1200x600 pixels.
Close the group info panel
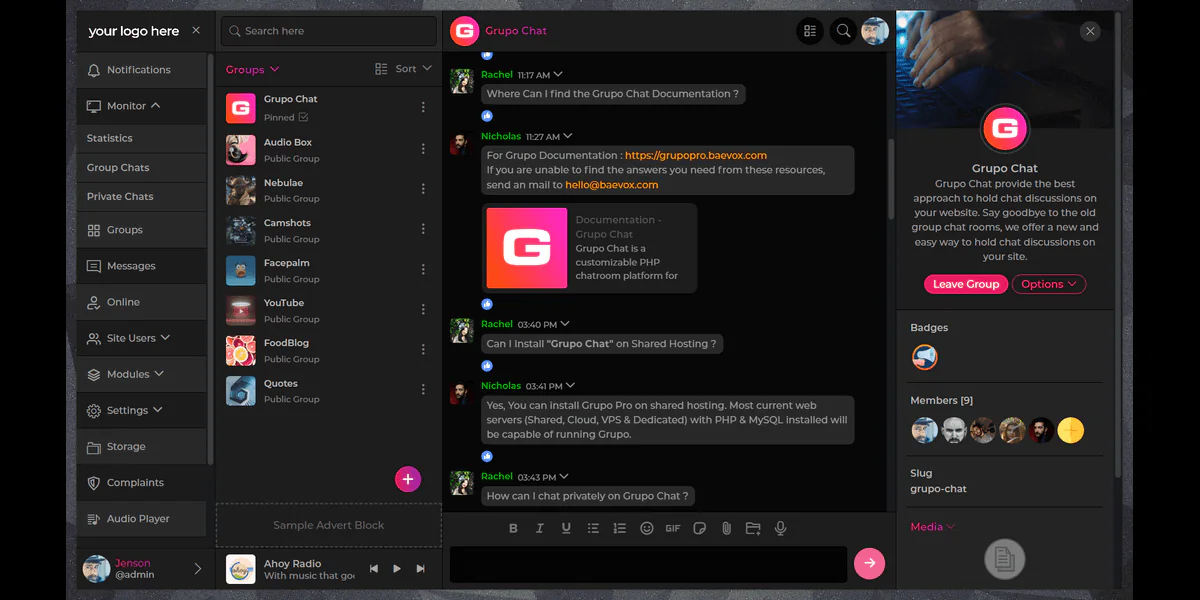[x=1090, y=31]
